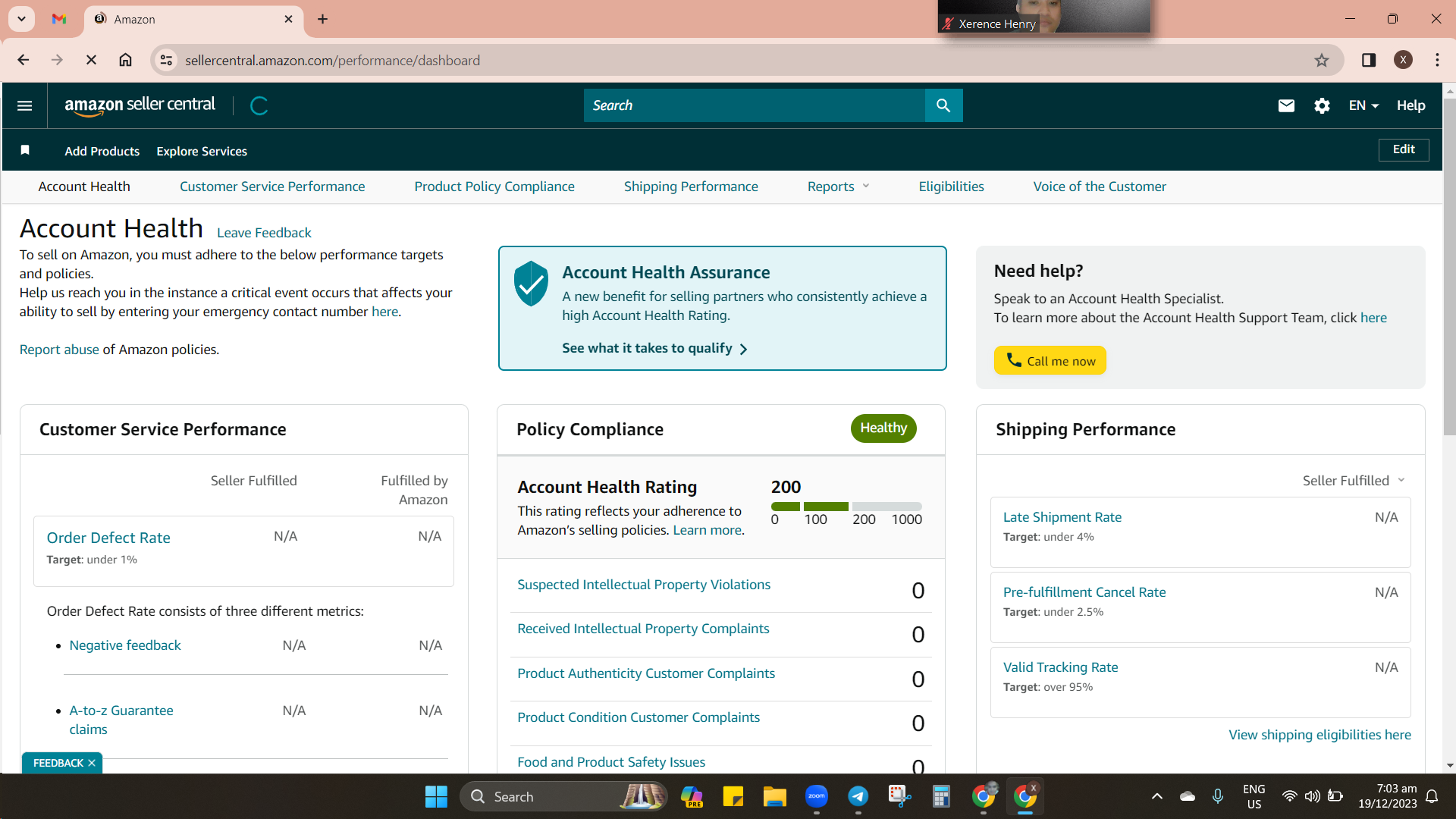This screenshot has height=819, width=1456.
Task: Expand the EN language dropdown
Action: [x=1363, y=105]
